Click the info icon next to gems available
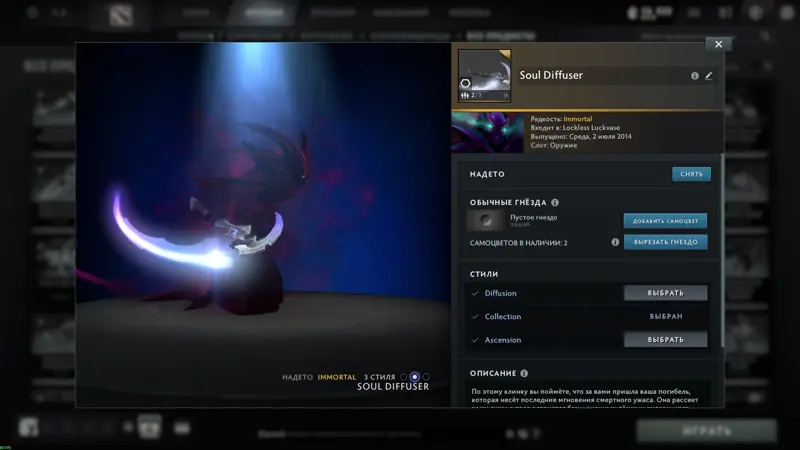Screen dimensions: 800x450 [615, 242]
